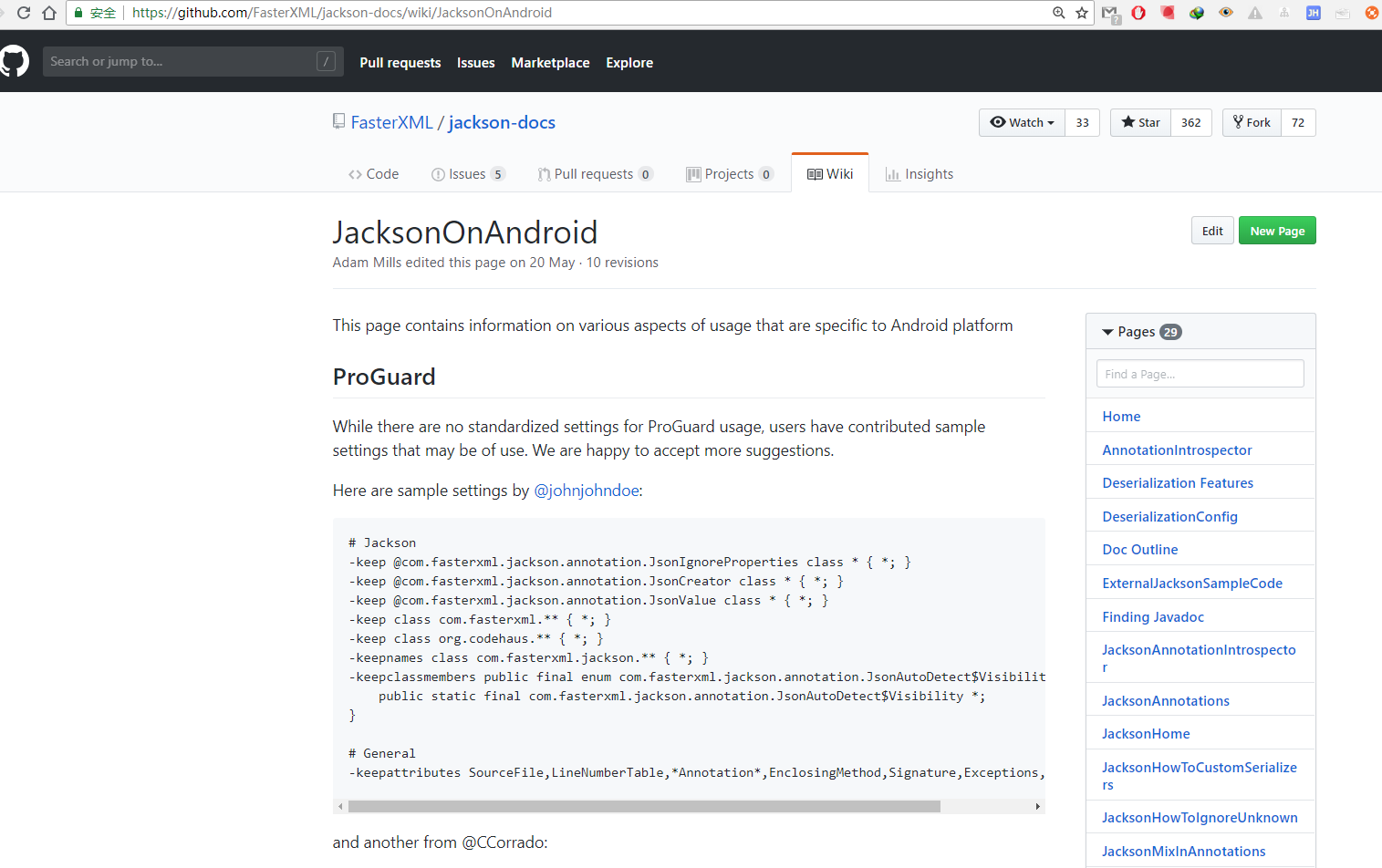Open the GitHub home octocat icon
Image resolution: width=1382 pixels, height=868 pixels.
[x=14, y=60]
